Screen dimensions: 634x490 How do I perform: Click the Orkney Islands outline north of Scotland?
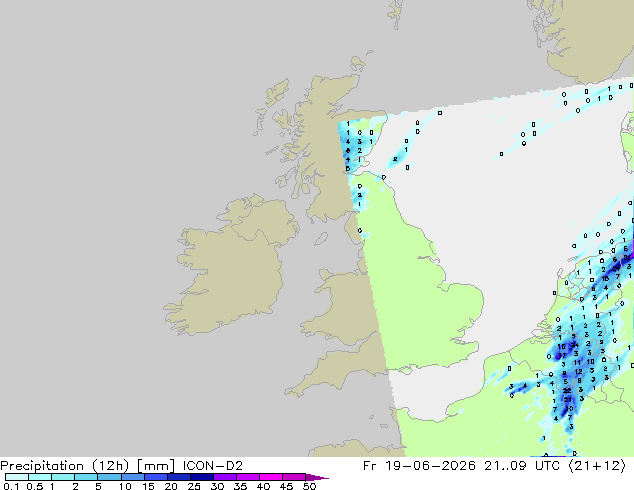click(x=357, y=63)
